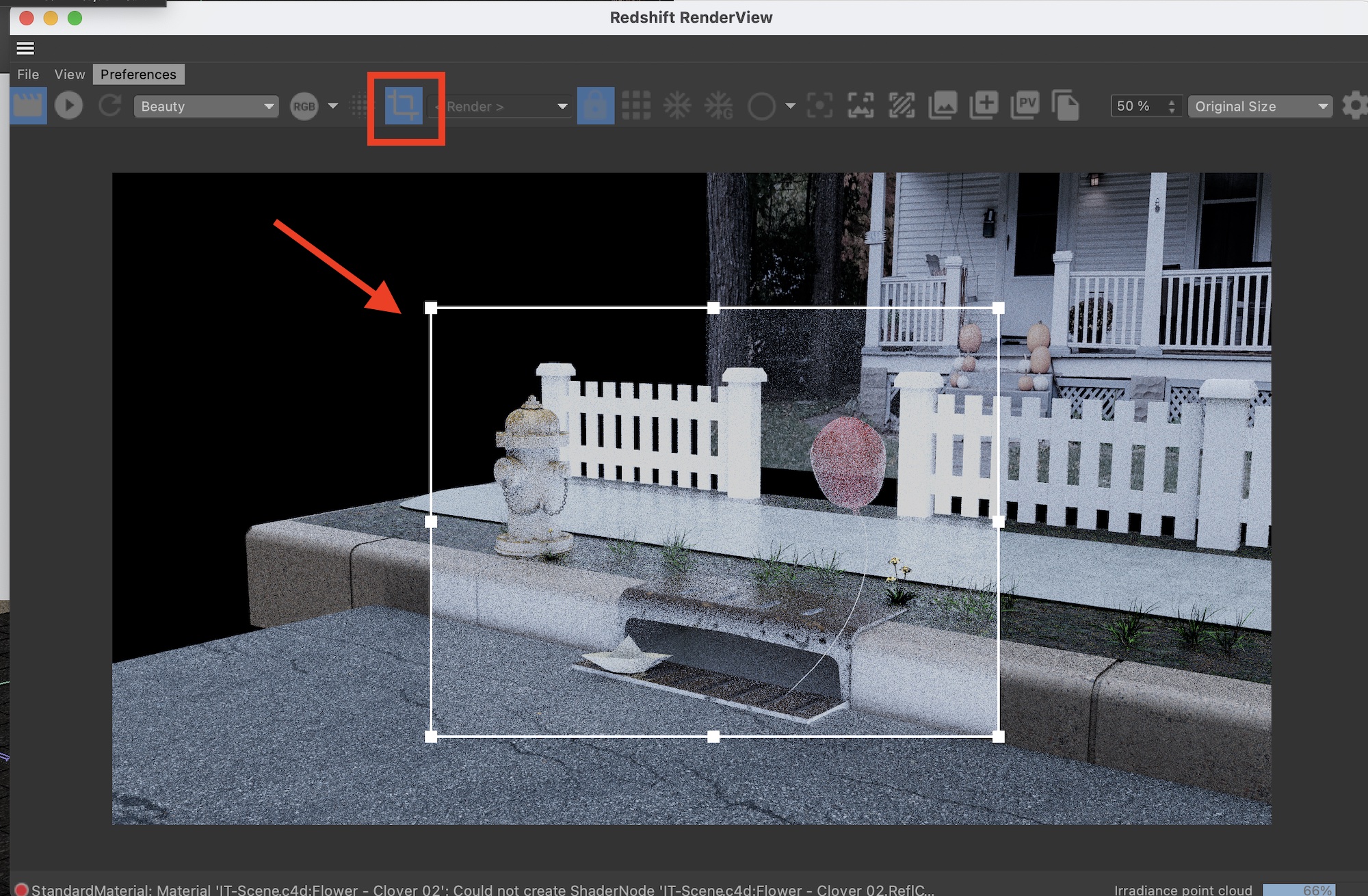Click the refresh render icon

[x=109, y=106]
